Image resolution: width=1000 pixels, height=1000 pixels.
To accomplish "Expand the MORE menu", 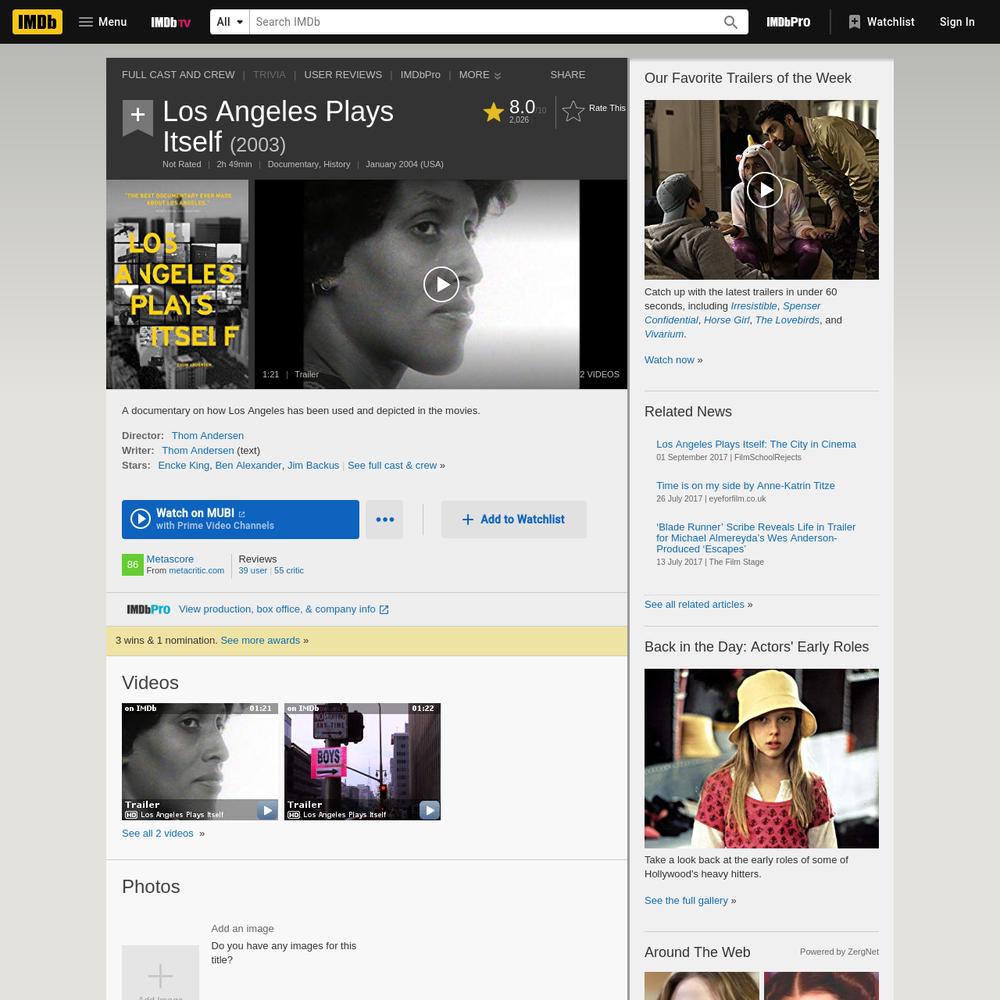I will point(480,75).
